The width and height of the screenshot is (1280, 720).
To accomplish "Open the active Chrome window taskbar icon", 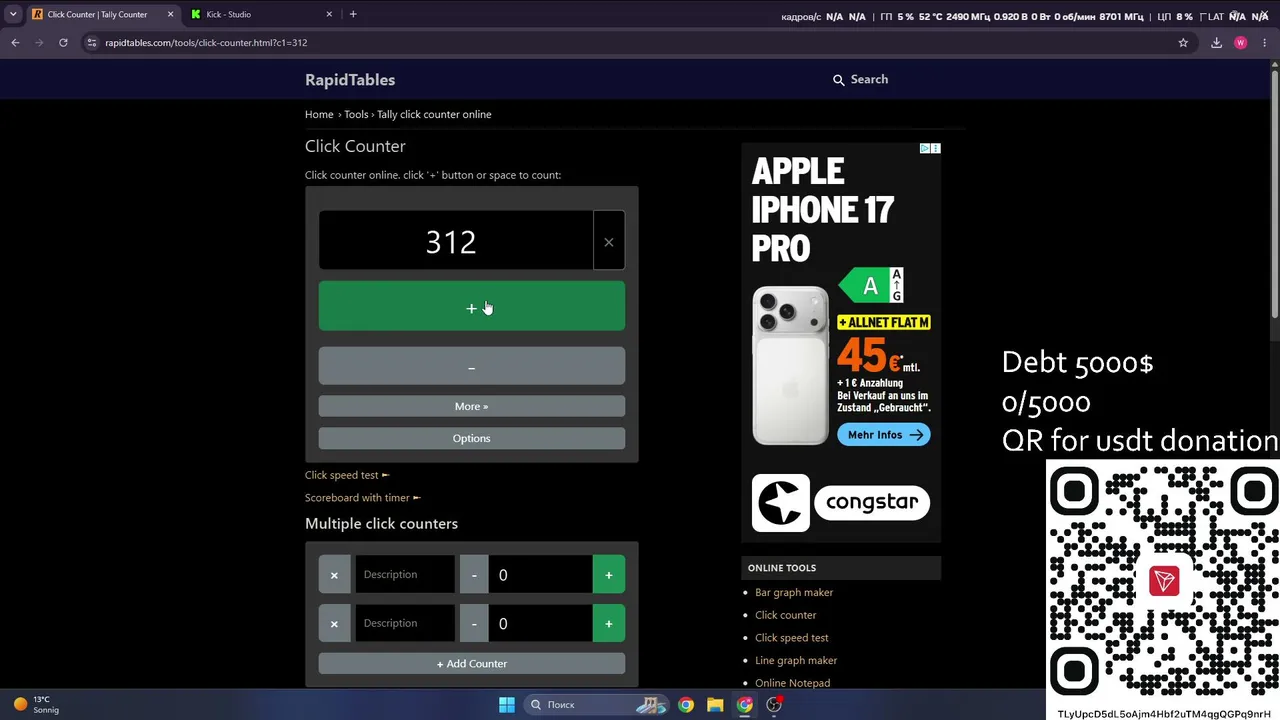I will click(x=745, y=705).
